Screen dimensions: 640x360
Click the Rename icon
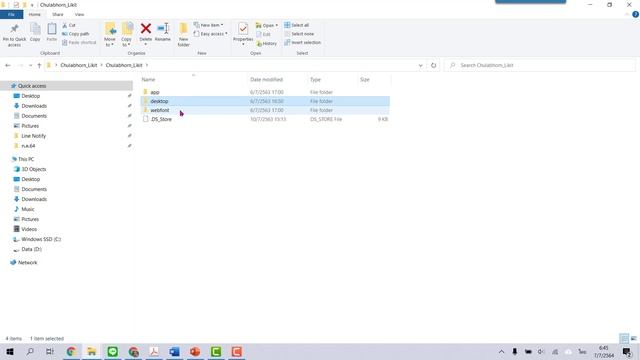pyautogui.click(x=163, y=29)
